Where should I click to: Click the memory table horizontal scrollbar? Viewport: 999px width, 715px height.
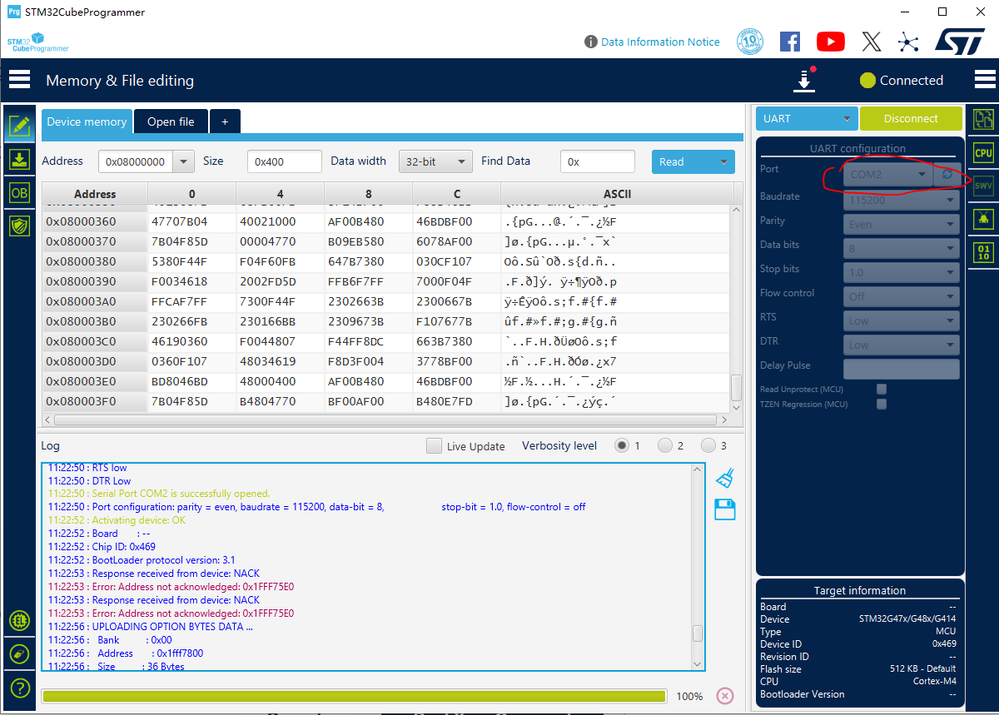(385, 420)
